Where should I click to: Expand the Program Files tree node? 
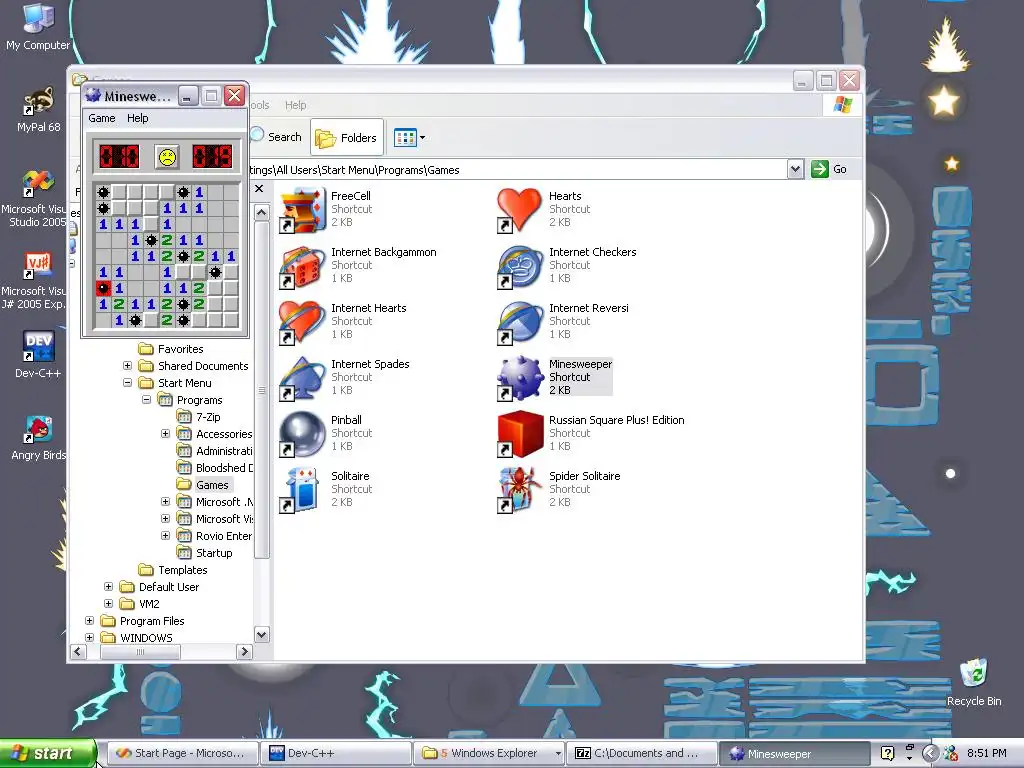tap(89, 620)
